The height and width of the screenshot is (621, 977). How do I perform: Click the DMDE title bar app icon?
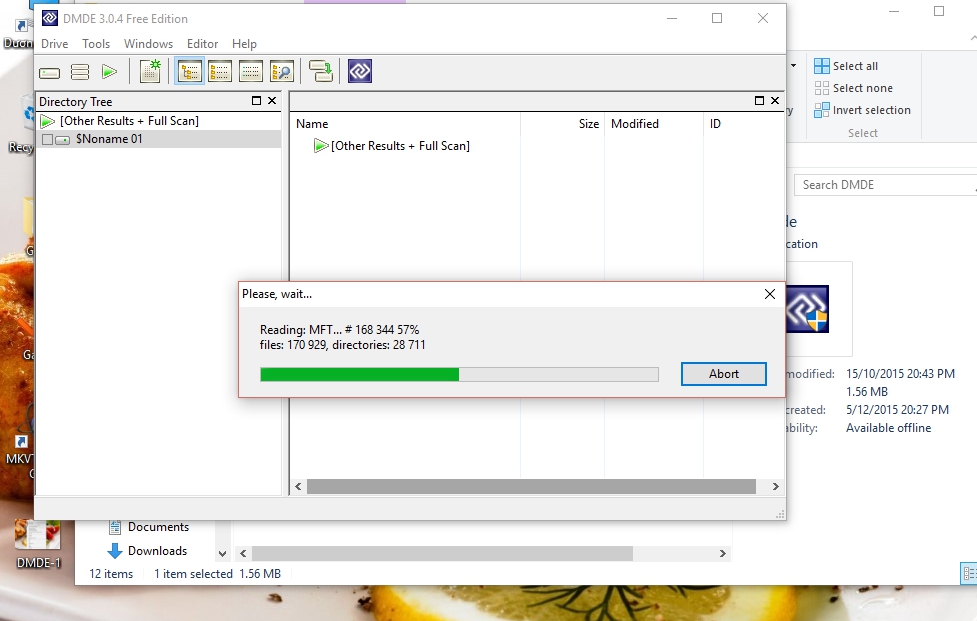point(50,19)
